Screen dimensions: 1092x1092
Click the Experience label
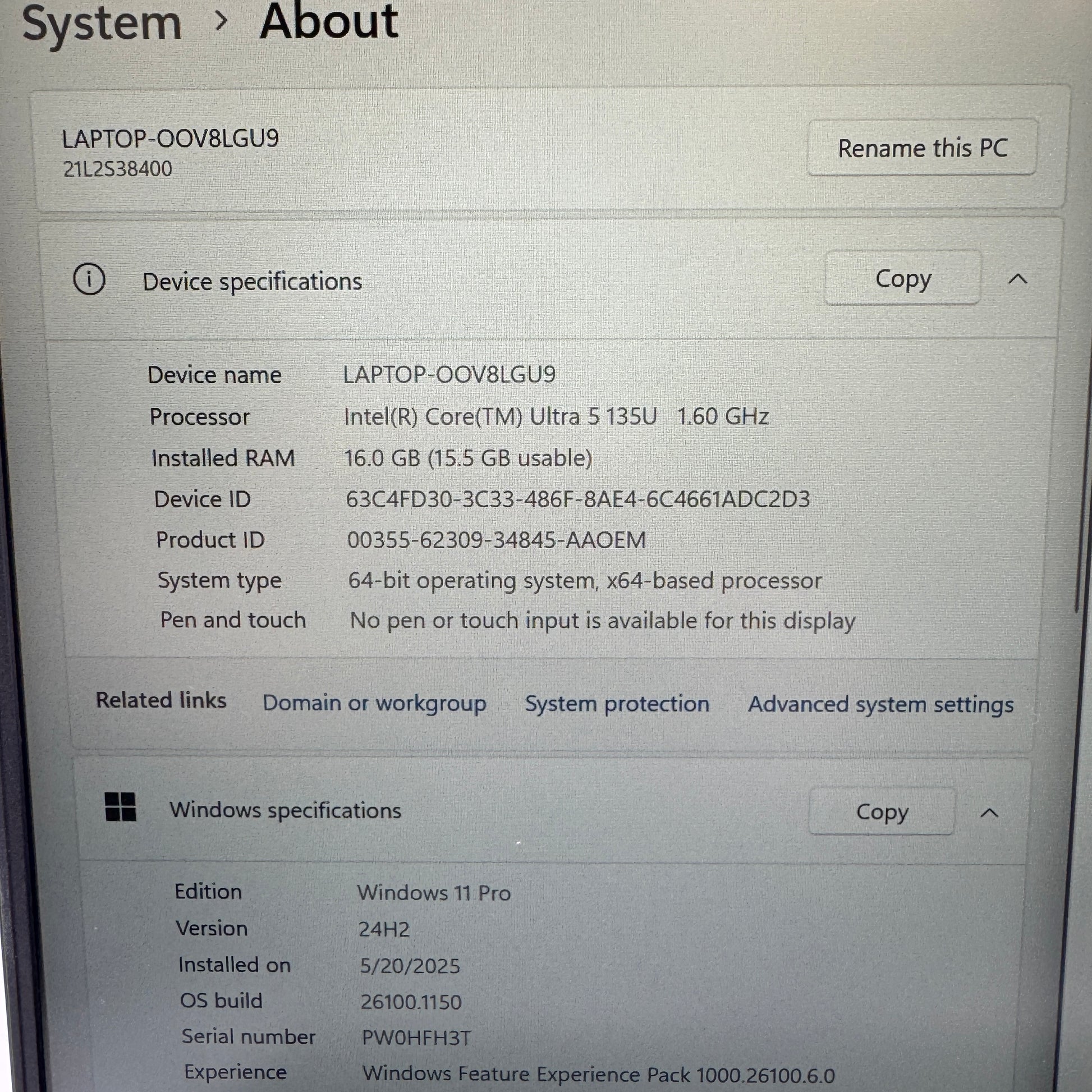click(235, 1072)
